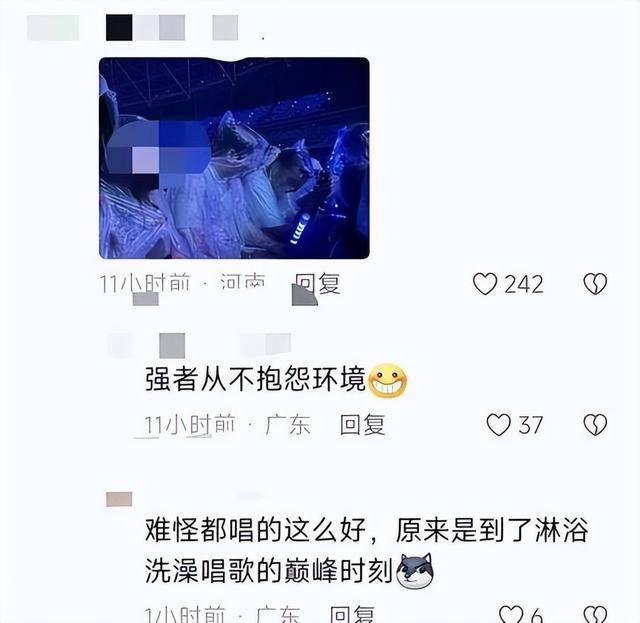This screenshot has width=640, height=623.
Task: Dislike the comment with 6 likes
Action: 595,614
